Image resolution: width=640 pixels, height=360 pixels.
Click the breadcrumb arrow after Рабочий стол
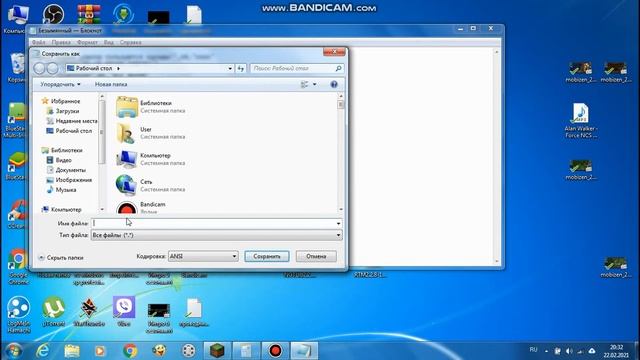pos(118,69)
